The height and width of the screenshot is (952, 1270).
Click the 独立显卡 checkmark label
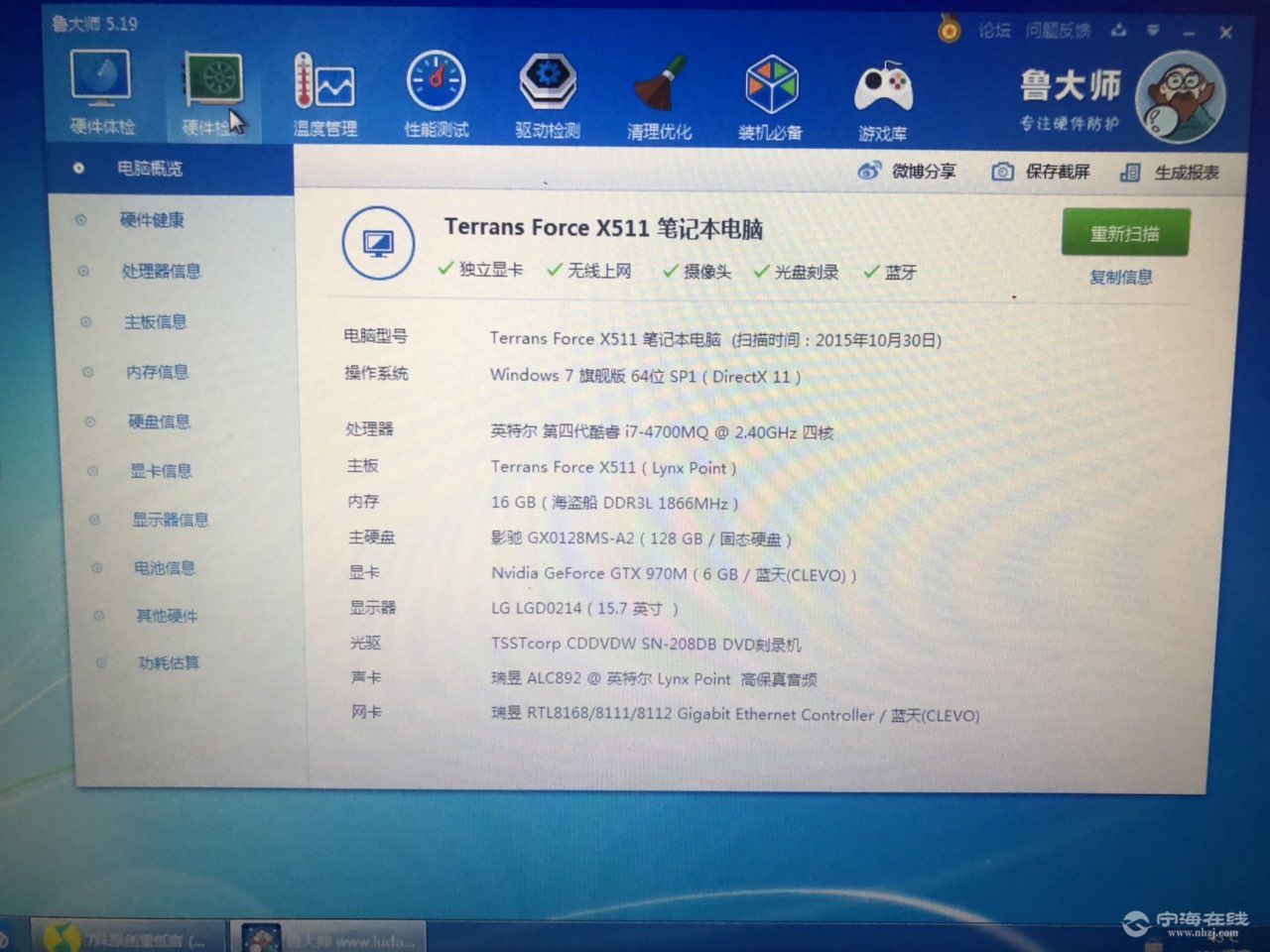tap(480, 269)
